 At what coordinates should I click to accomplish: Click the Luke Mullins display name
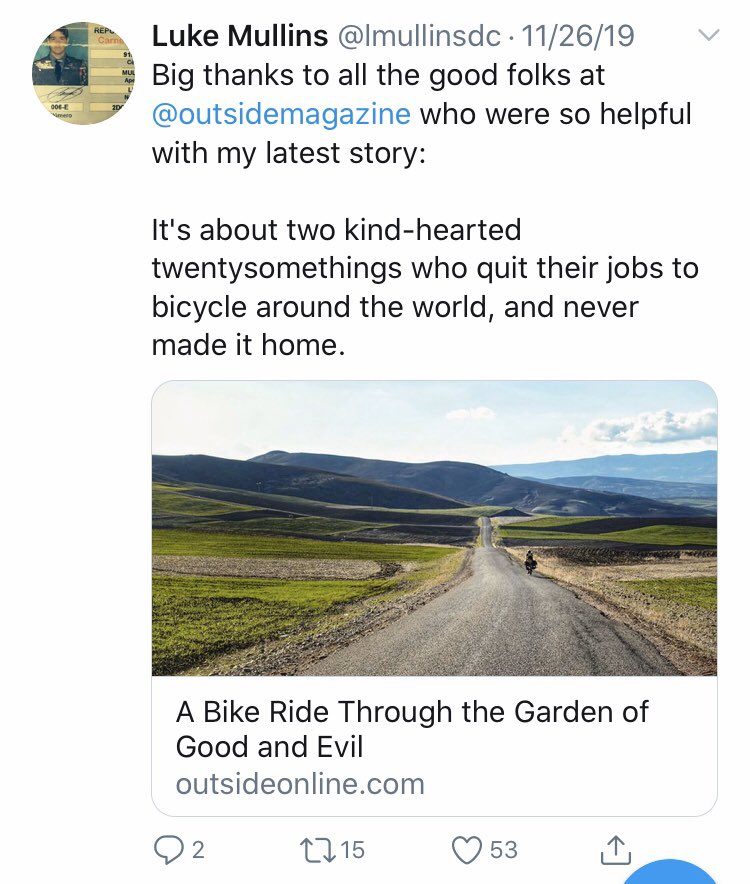[240, 36]
